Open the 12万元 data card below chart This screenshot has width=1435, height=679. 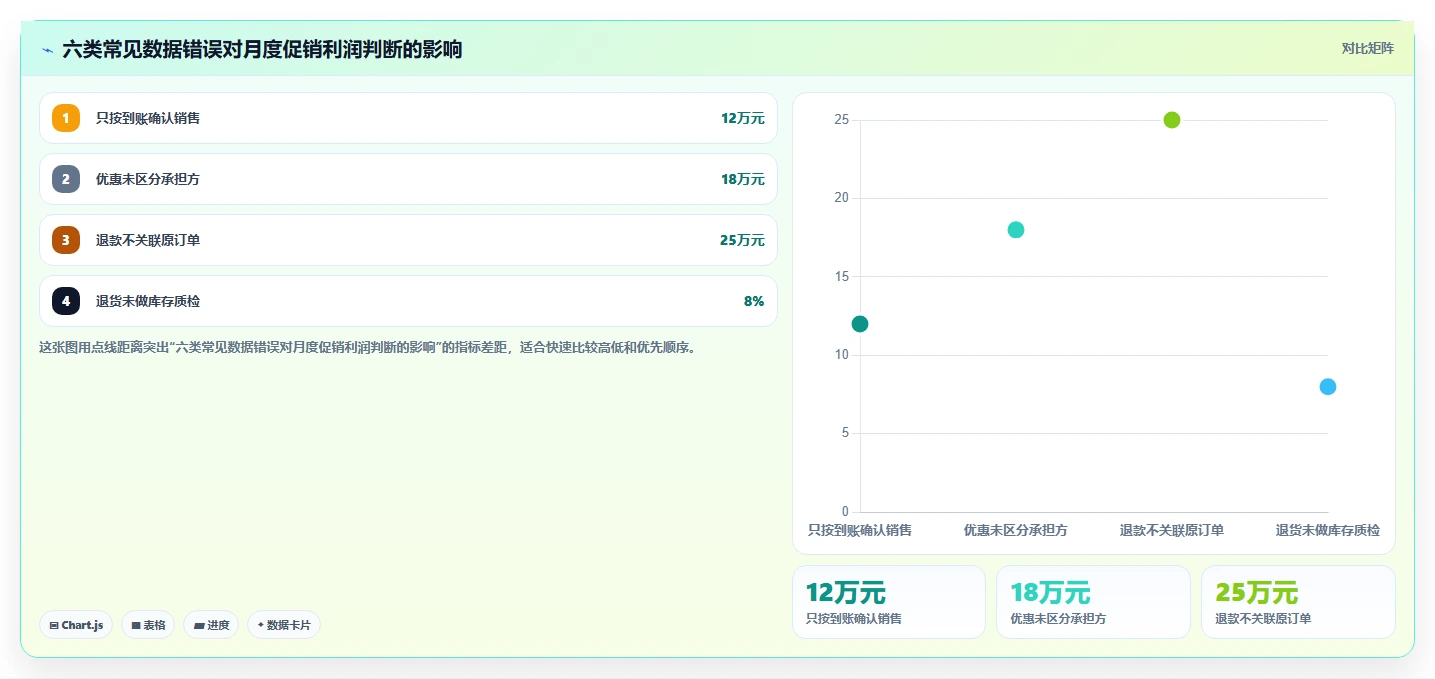coord(889,602)
